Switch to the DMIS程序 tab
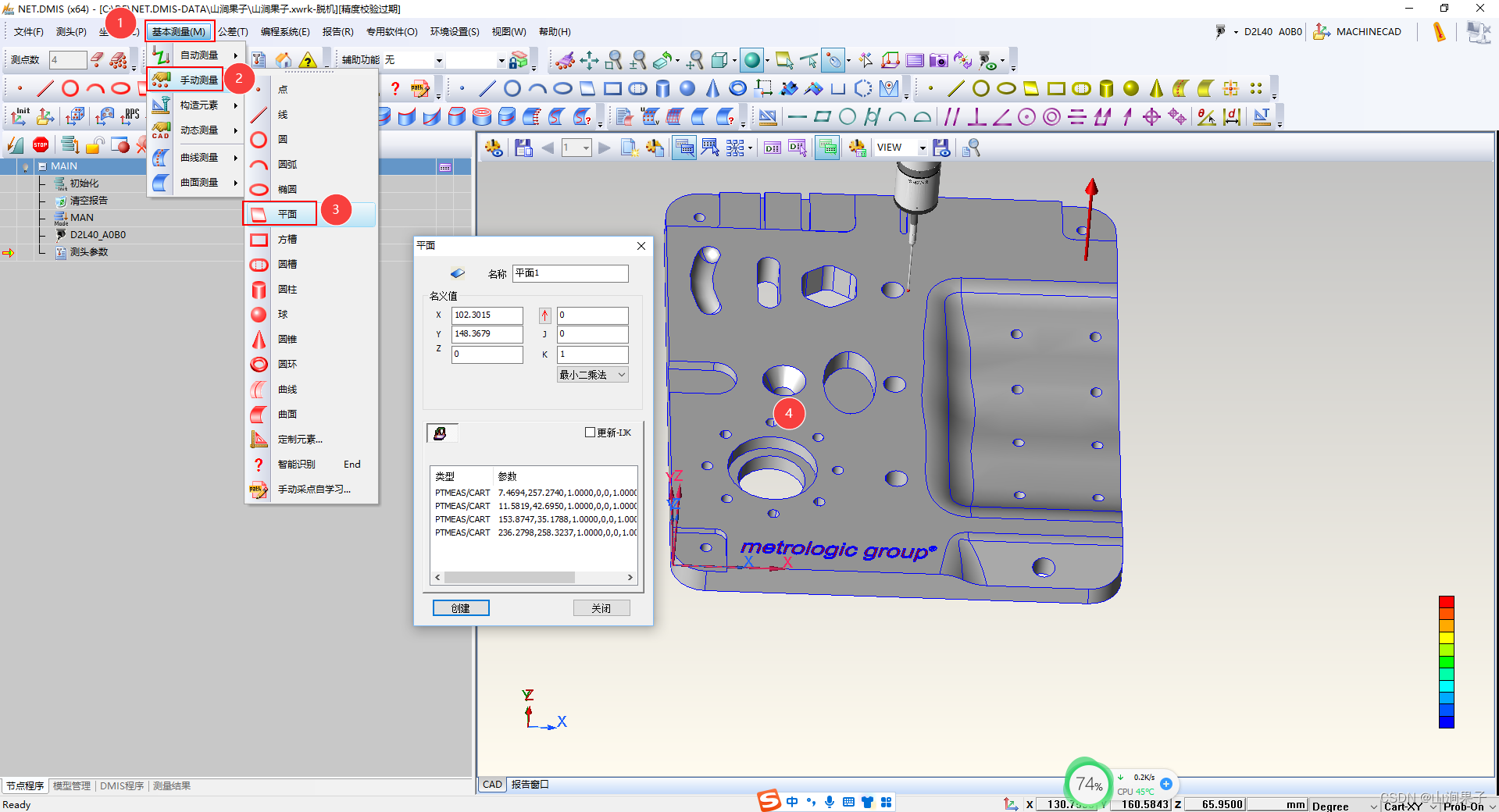Viewport: 1499px width, 812px height. pyautogui.click(x=122, y=785)
